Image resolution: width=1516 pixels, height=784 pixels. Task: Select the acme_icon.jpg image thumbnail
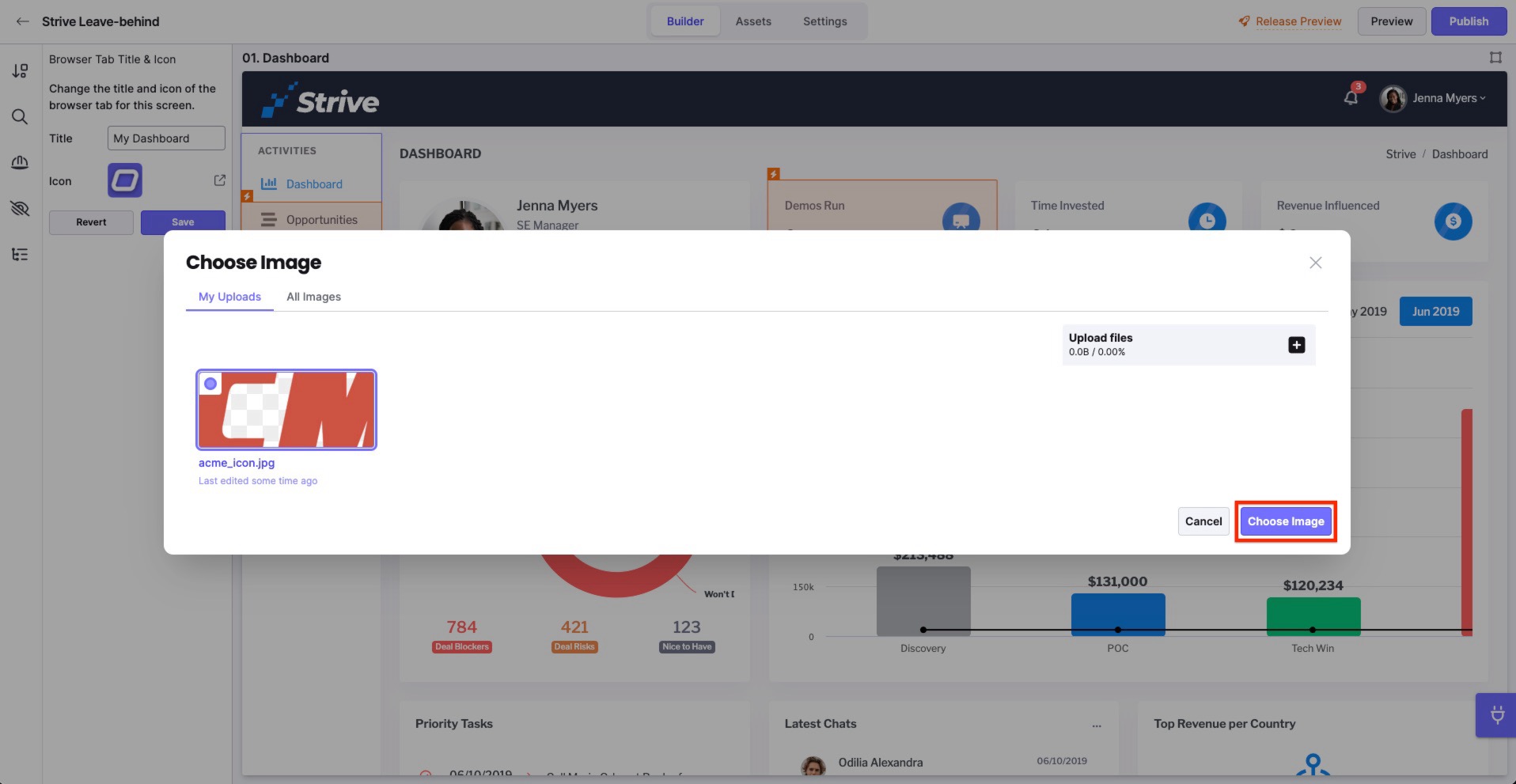tap(286, 410)
